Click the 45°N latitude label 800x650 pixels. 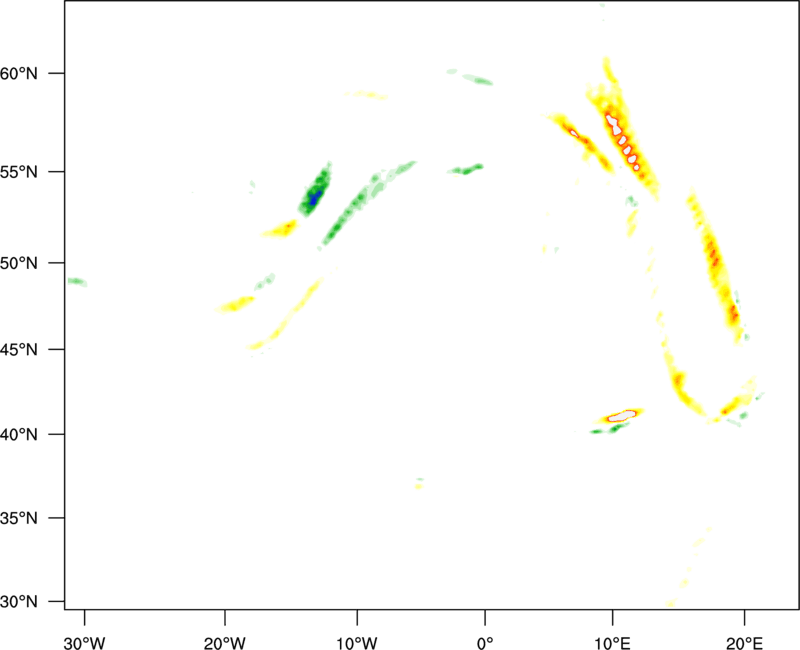[19, 349]
